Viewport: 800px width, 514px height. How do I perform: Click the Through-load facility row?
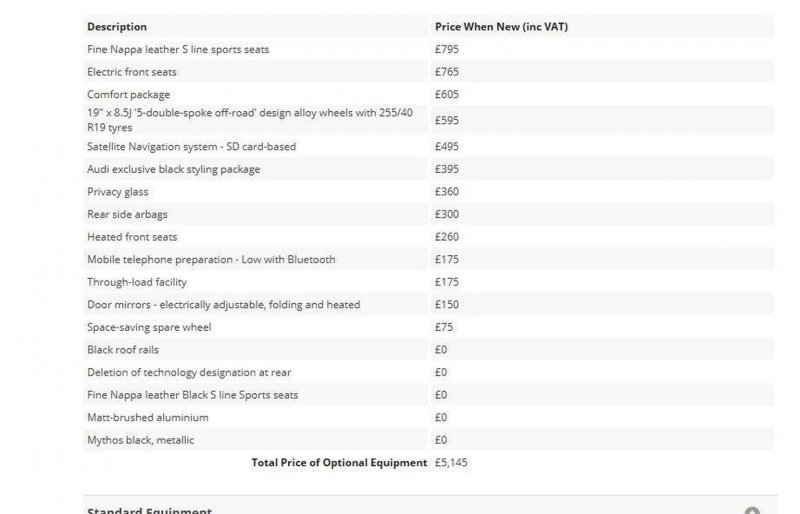point(429,282)
